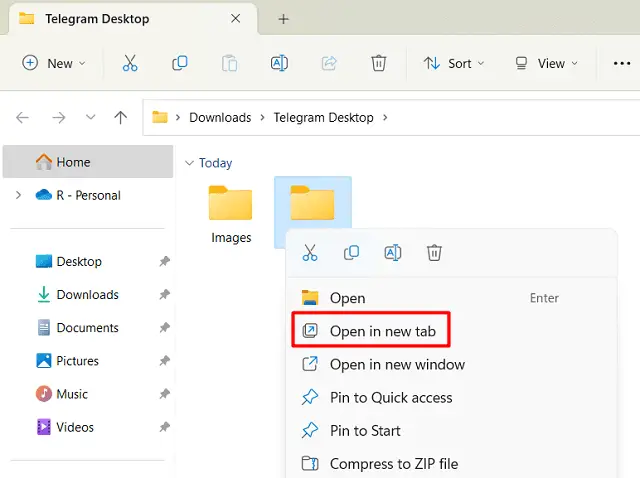Select Compress to ZIP file option

pyautogui.click(x=393, y=463)
